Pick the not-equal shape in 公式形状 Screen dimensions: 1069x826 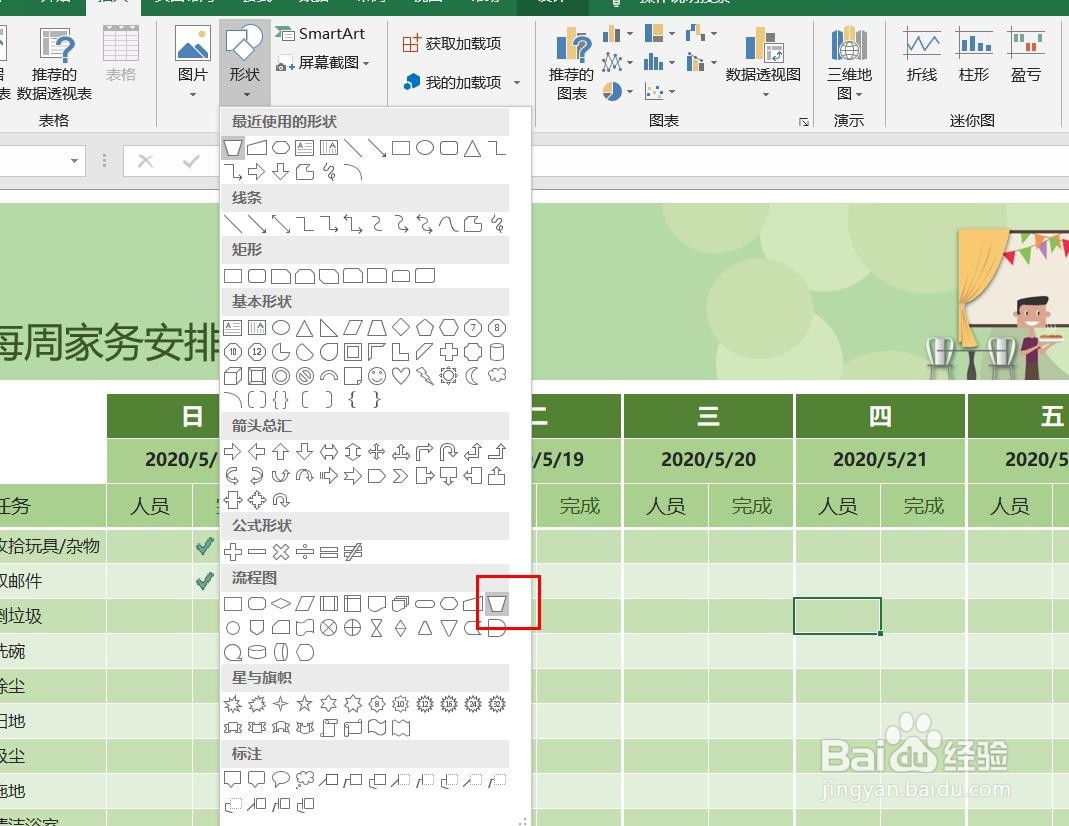[x=352, y=551]
